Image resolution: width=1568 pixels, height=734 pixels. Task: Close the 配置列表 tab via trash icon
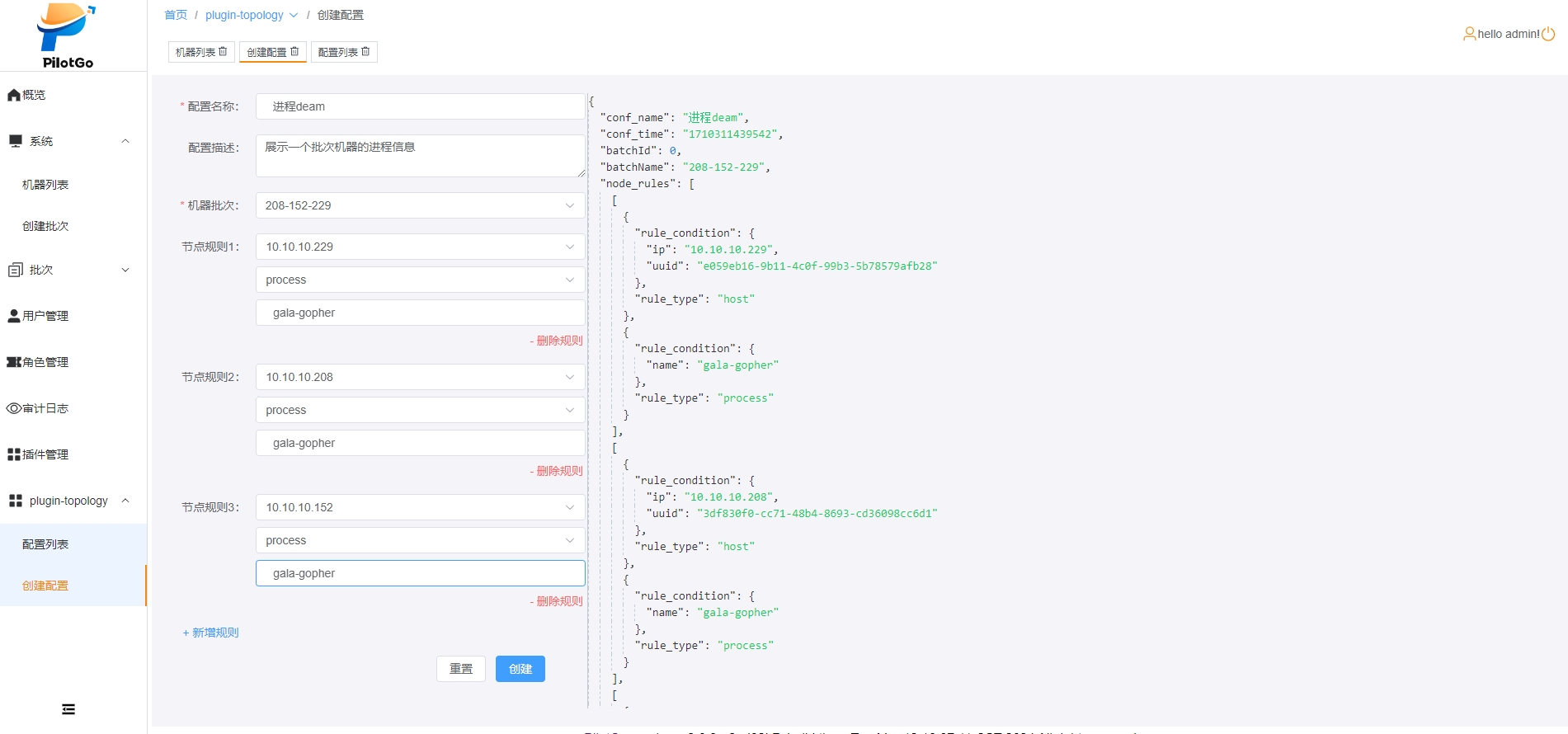[365, 51]
